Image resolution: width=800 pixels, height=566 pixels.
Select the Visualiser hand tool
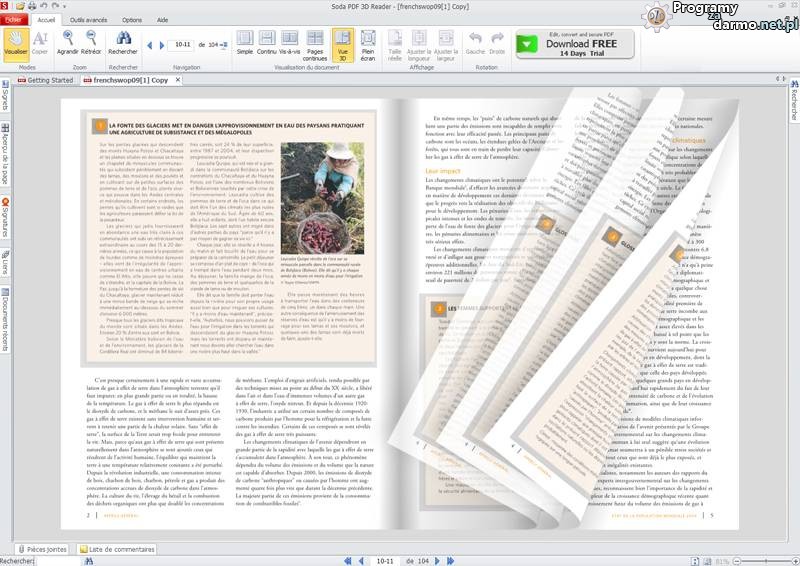(x=16, y=44)
